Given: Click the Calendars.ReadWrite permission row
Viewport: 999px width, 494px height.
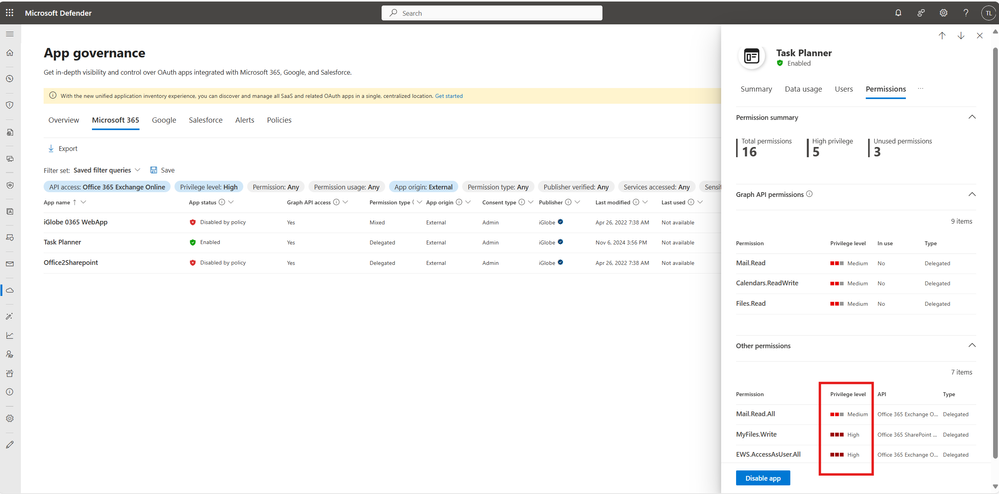Looking at the screenshot, I should pos(856,283).
